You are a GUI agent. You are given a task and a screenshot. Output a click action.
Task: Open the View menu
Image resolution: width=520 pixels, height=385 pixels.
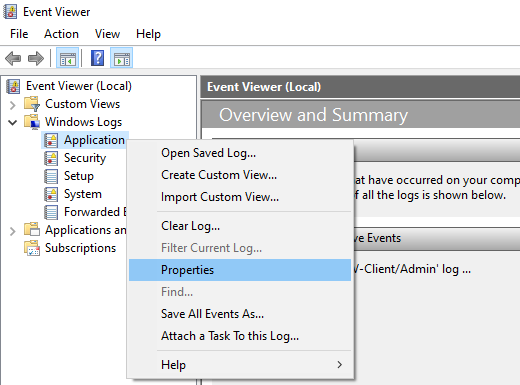(x=107, y=34)
